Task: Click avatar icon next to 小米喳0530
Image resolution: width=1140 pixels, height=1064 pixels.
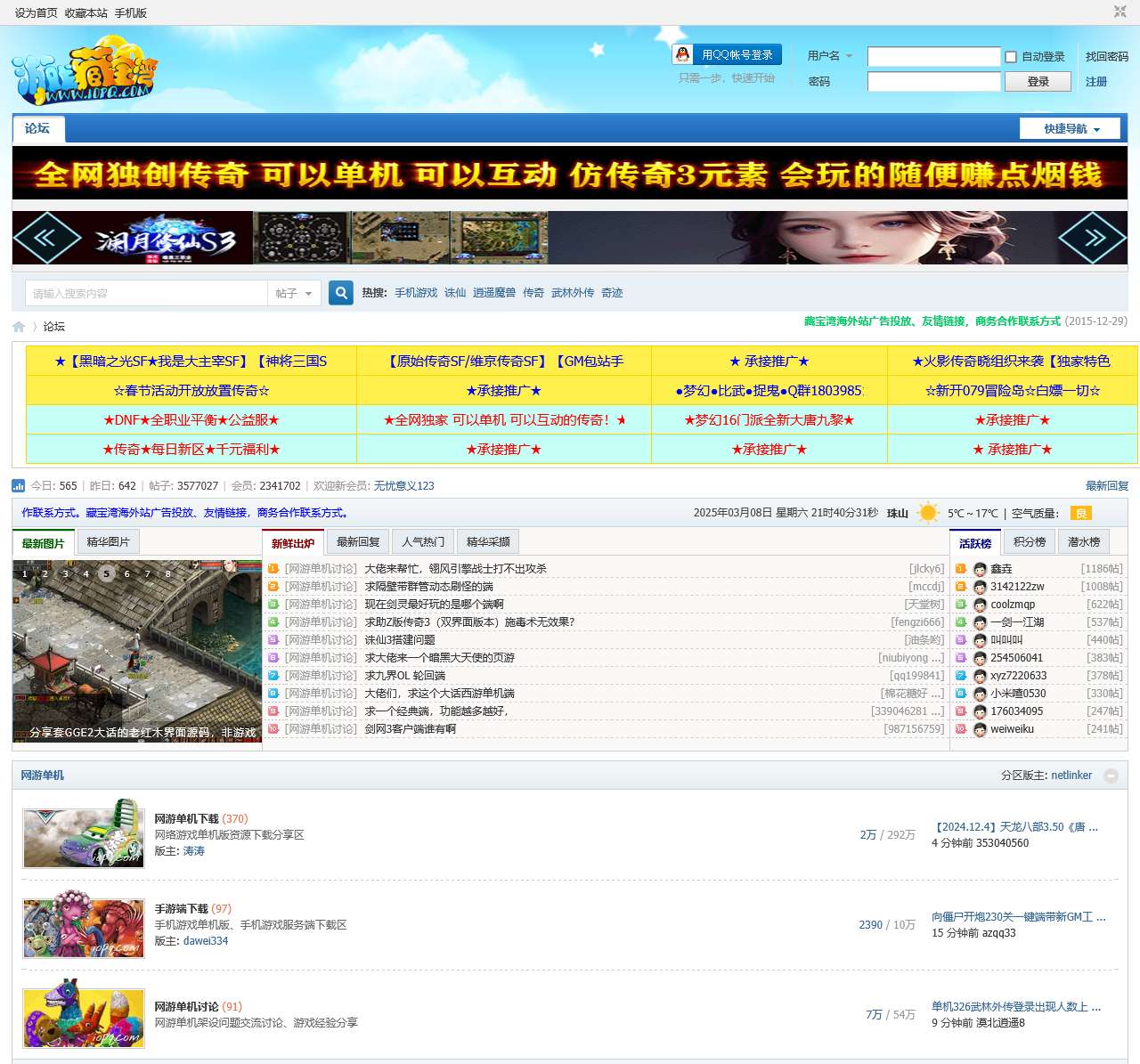Action: [980, 694]
